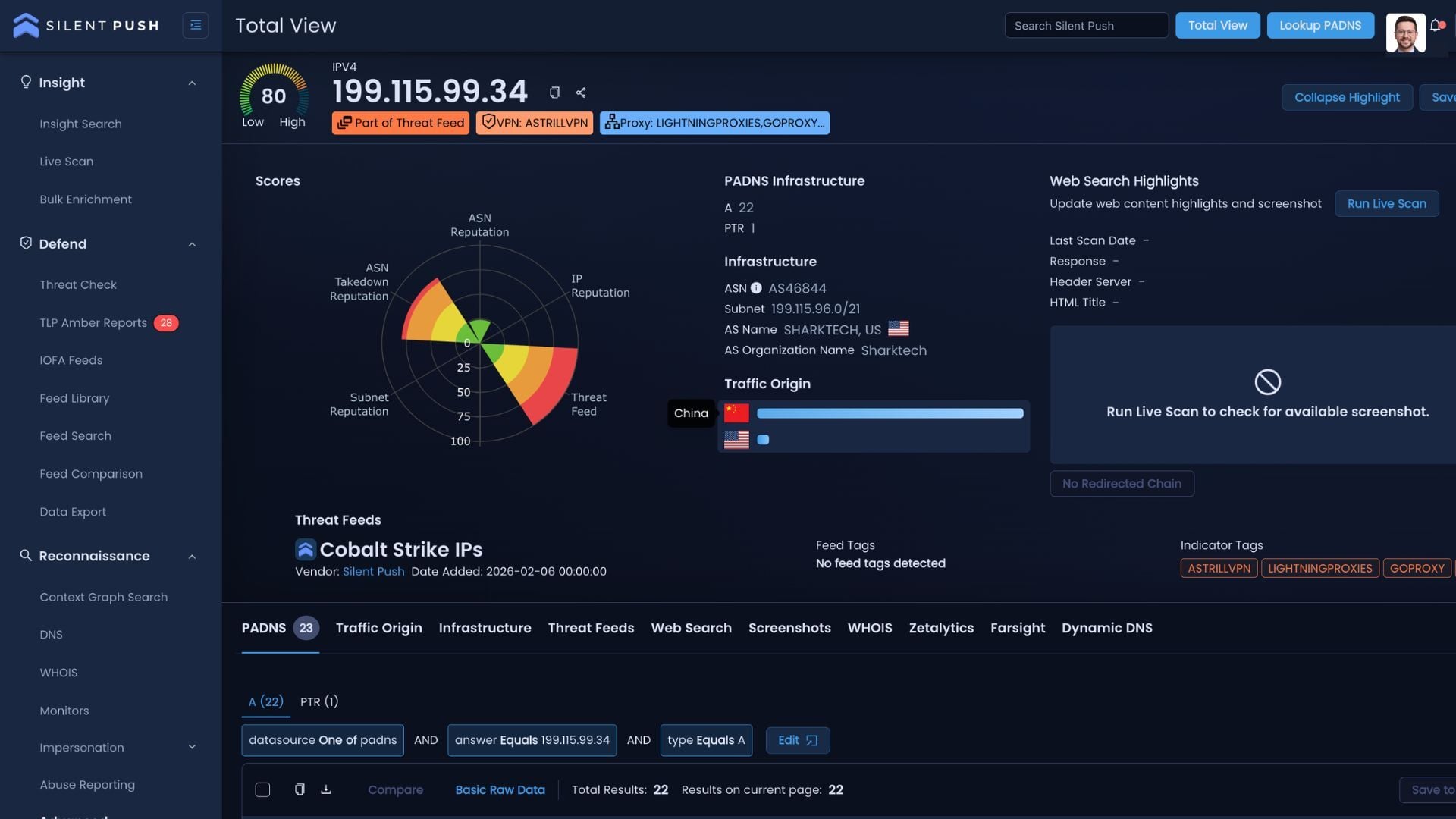Click the AS46844 ASN value
This screenshot has width=1456, height=819.
click(797, 288)
